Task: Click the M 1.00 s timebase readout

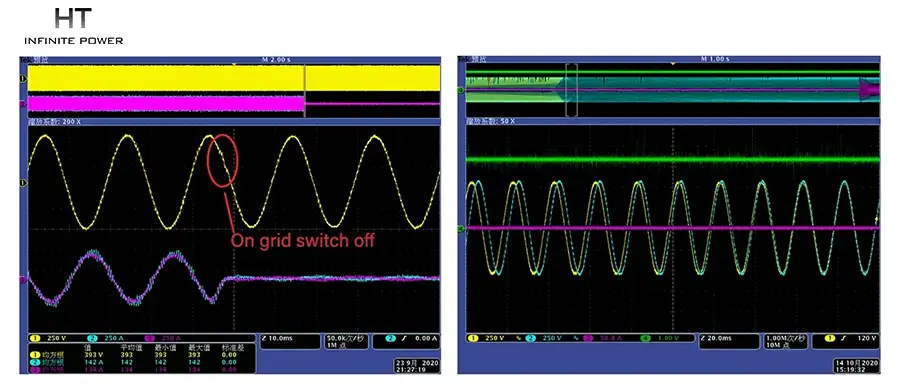Action: click(x=715, y=59)
